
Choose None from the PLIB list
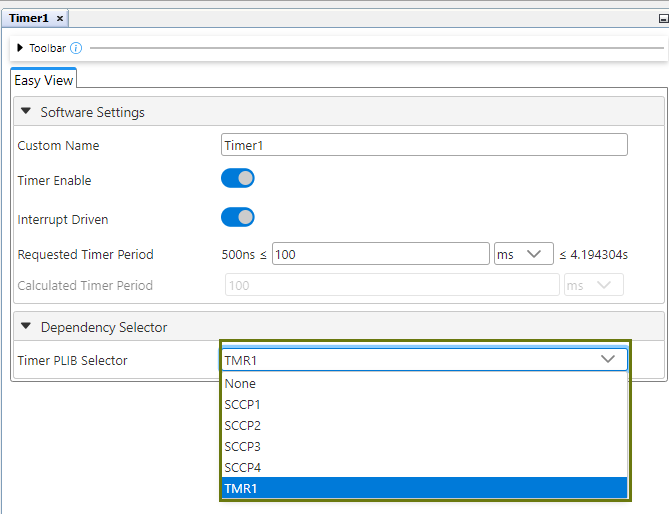click(424, 383)
